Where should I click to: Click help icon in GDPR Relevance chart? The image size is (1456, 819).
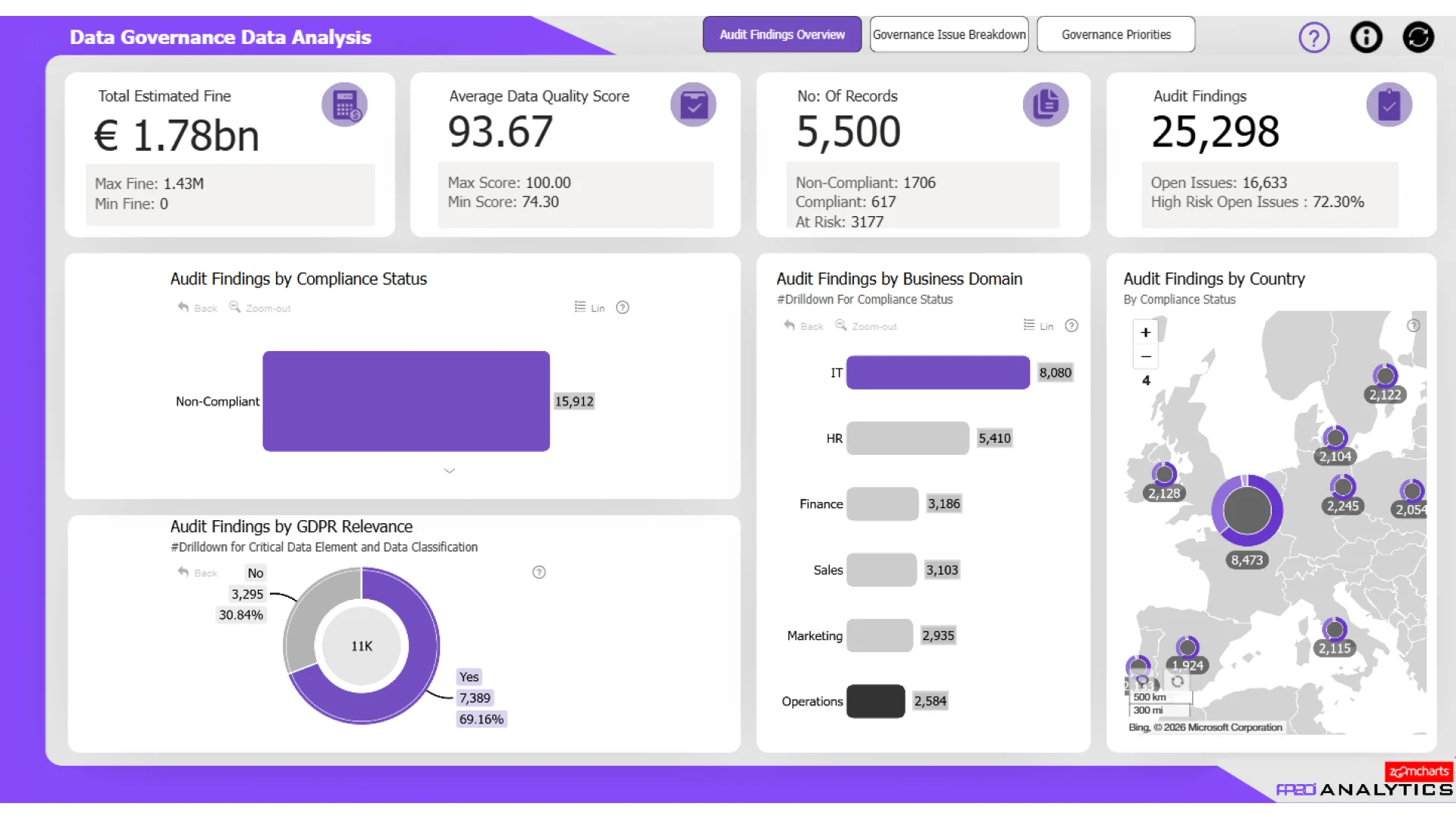click(539, 573)
